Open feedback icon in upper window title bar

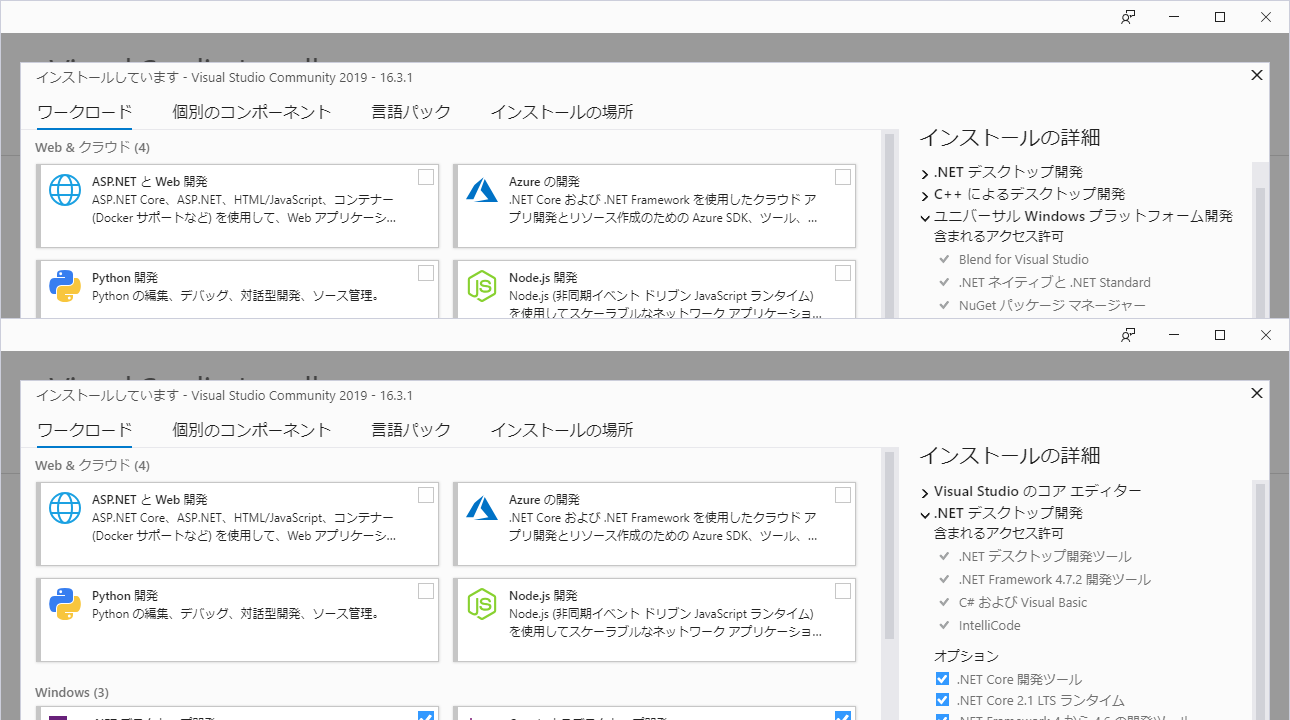(1128, 17)
